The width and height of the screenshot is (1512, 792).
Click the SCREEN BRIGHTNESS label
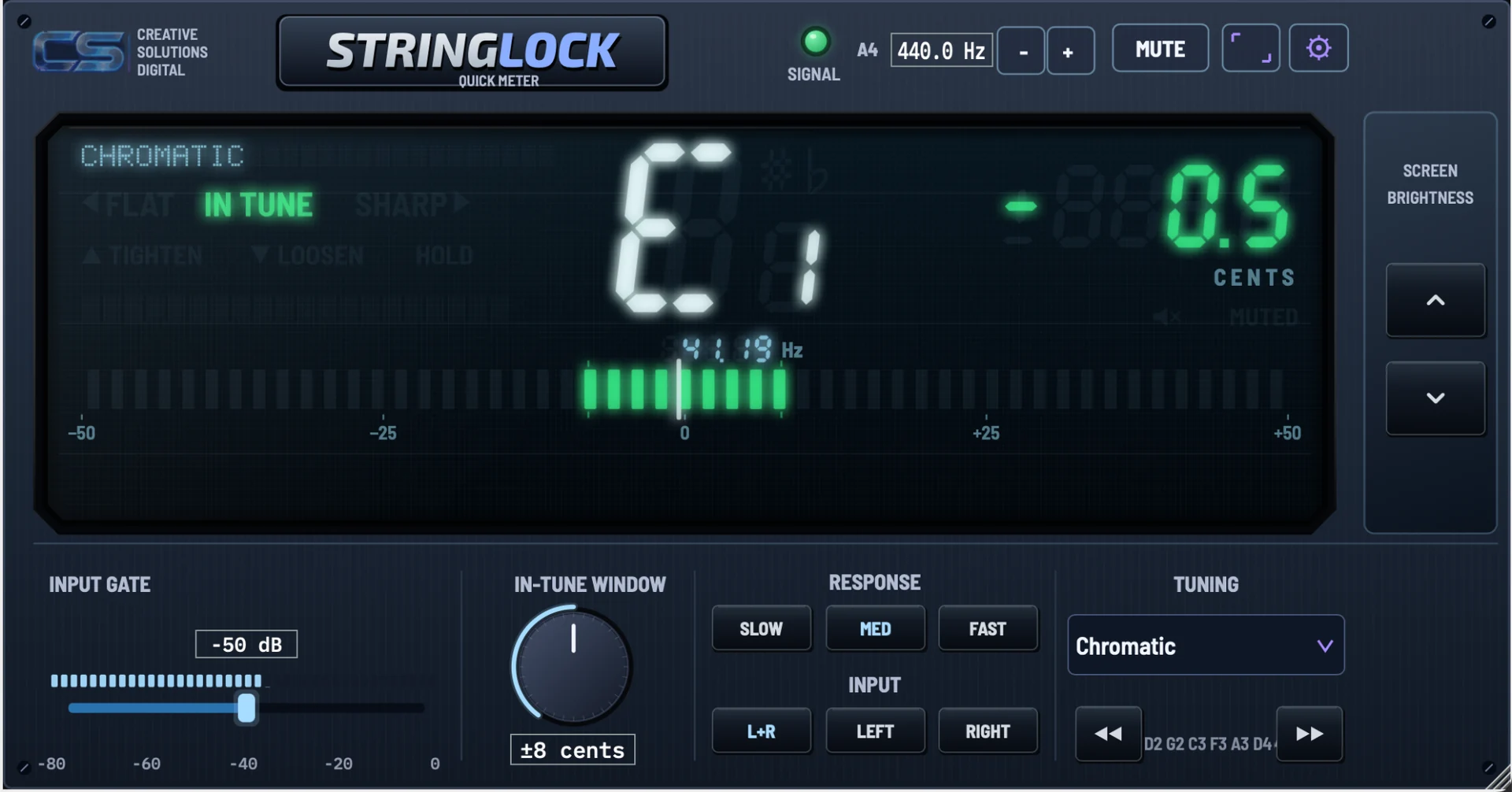1430,184
